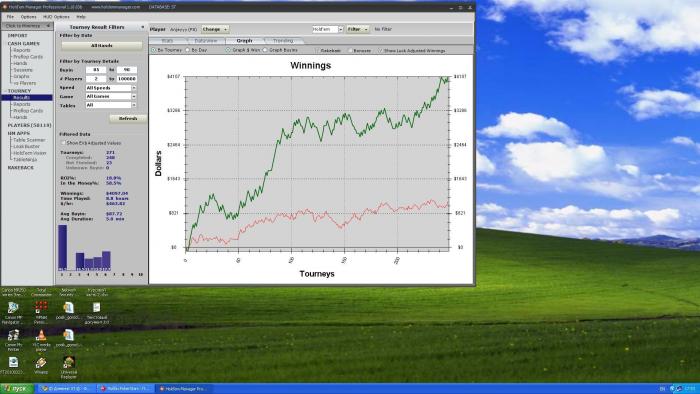Image resolution: width=700 pixels, height=394 pixels.
Task: Open Leak Buster under HM Apps
Action: (x=26, y=146)
